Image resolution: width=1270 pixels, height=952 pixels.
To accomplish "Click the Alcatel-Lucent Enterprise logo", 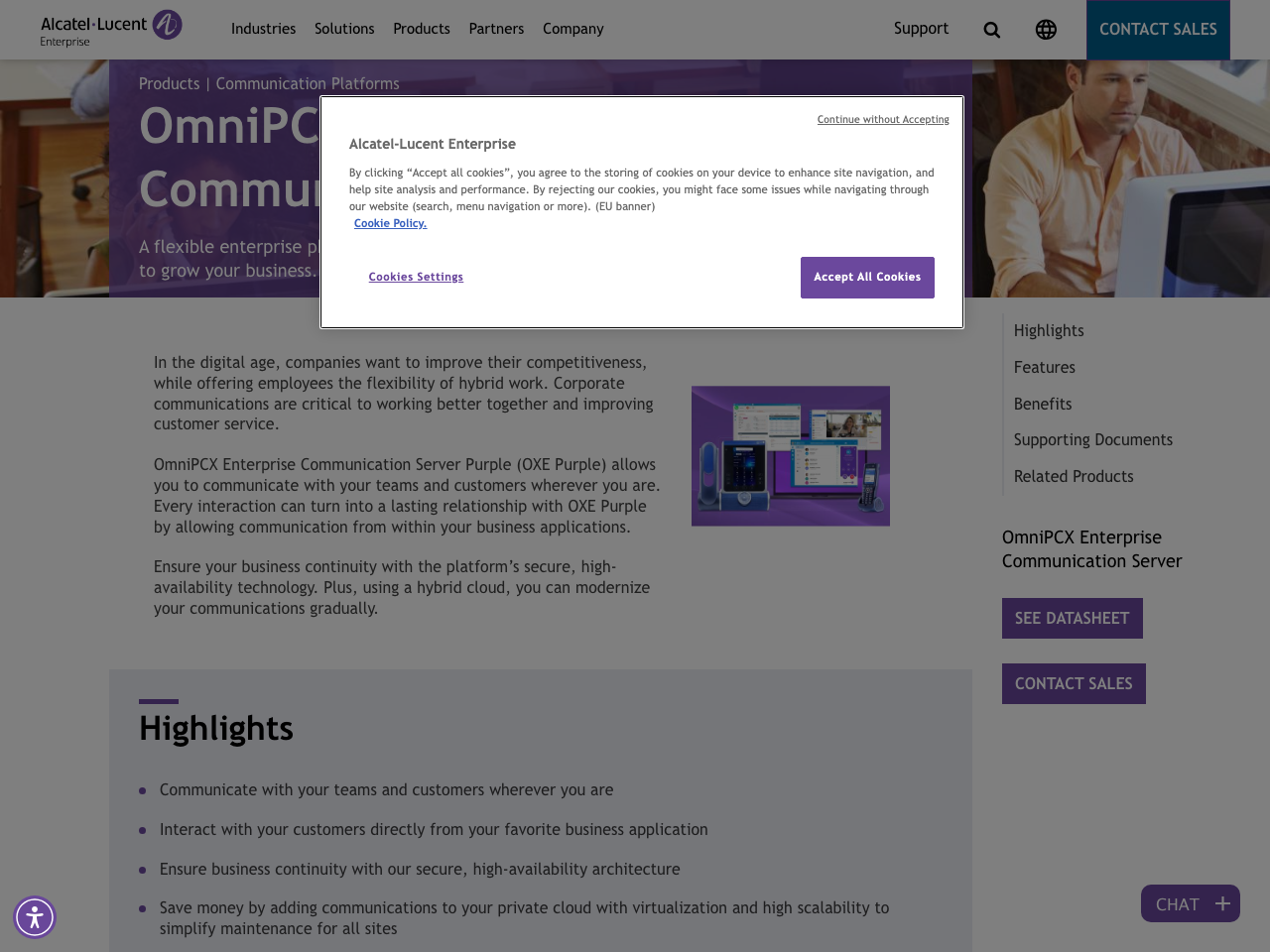I will (111, 28).
